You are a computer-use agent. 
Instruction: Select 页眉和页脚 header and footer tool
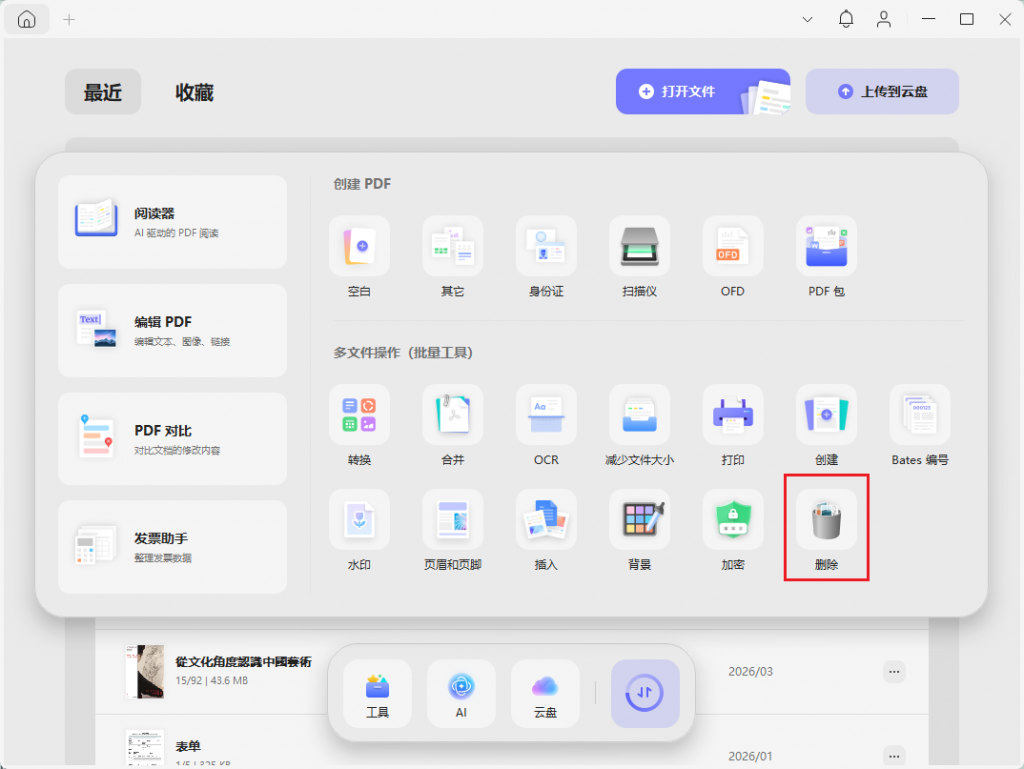[453, 520]
